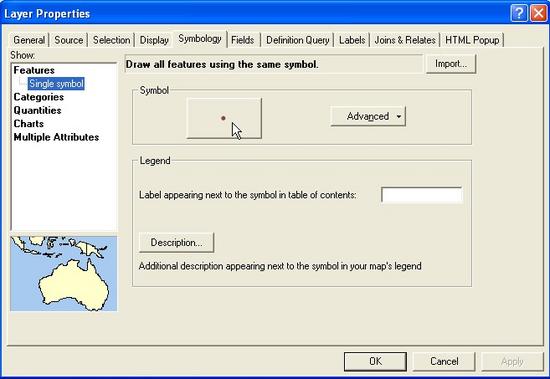550x379 pixels.
Task: Switch to the Source tab
Action: (69, 40)
